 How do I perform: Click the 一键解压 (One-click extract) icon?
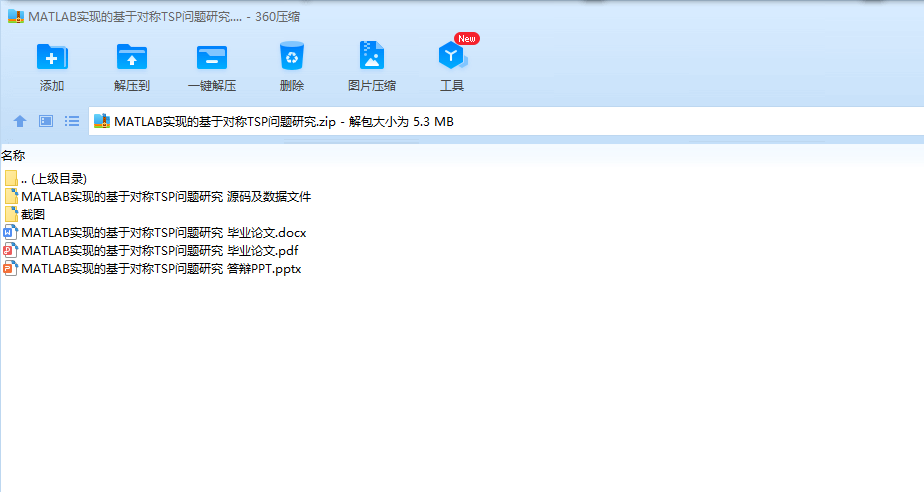click(212, 57)
